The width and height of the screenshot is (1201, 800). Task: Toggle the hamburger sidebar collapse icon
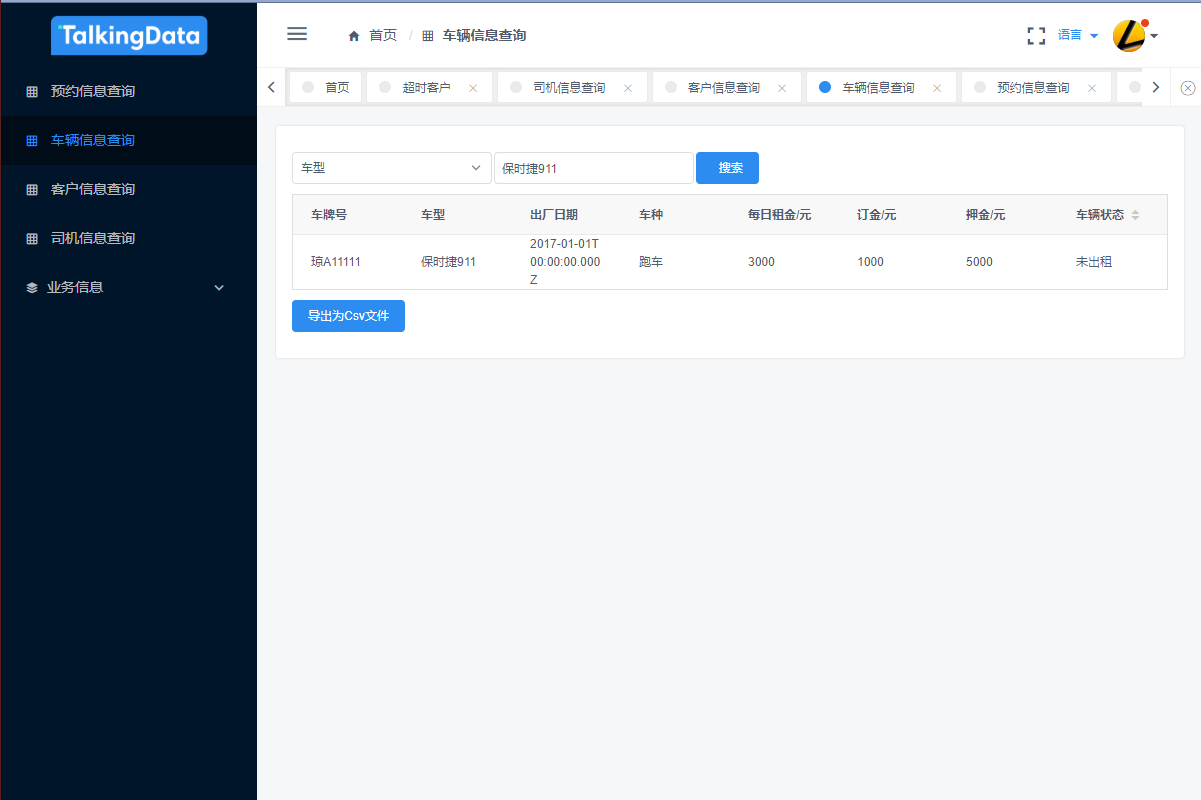point(297,34)
